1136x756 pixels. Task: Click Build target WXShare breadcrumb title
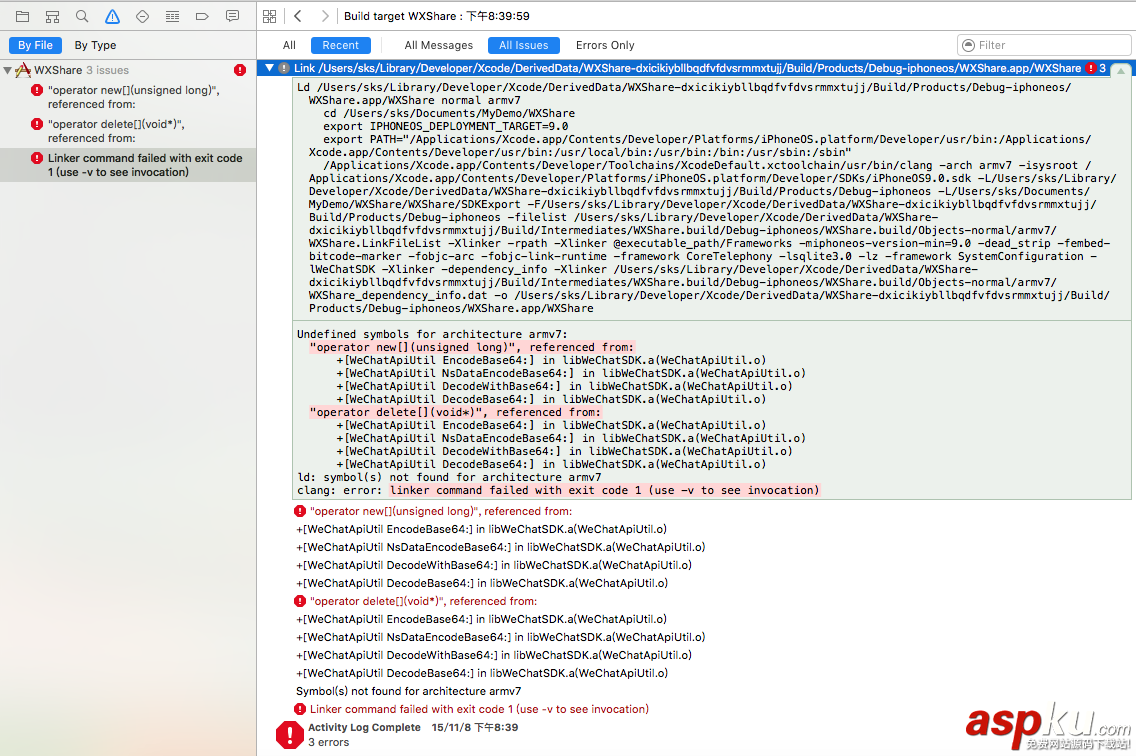pyautogui.click(x=437, y=16)
